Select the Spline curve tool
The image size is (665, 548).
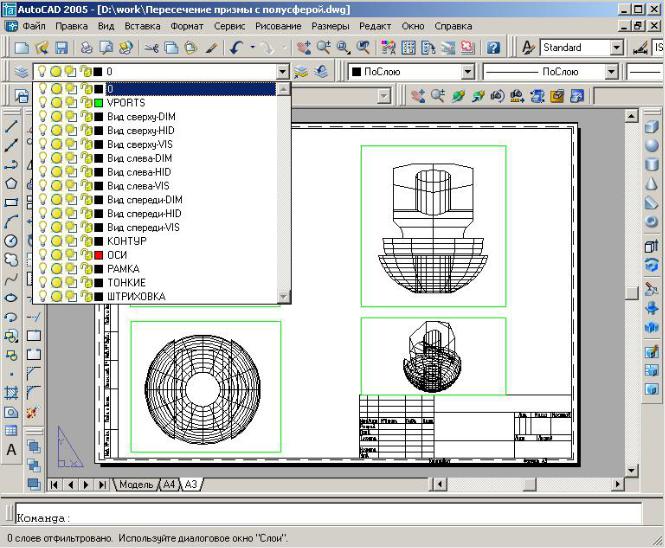tap(11, 279)
